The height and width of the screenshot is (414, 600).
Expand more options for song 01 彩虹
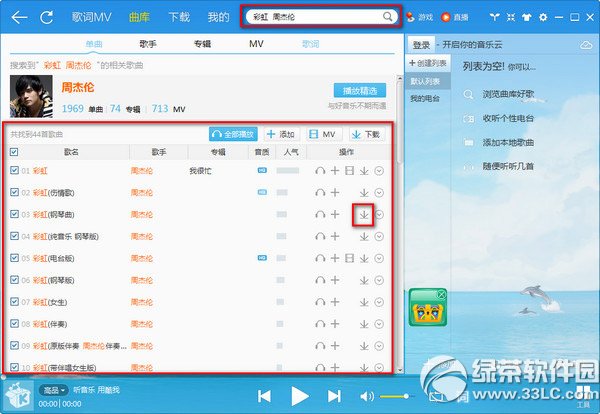coord(379,171)
